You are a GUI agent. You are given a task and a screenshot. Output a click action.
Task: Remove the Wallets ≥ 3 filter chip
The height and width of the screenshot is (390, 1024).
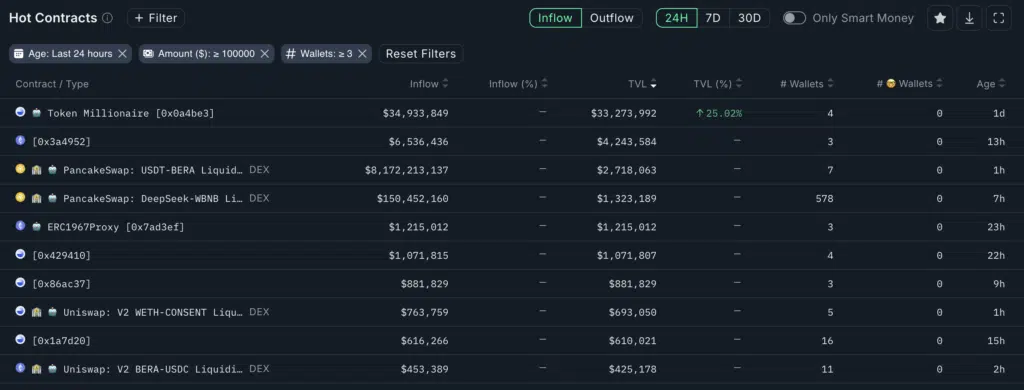[x=362, y=54]
